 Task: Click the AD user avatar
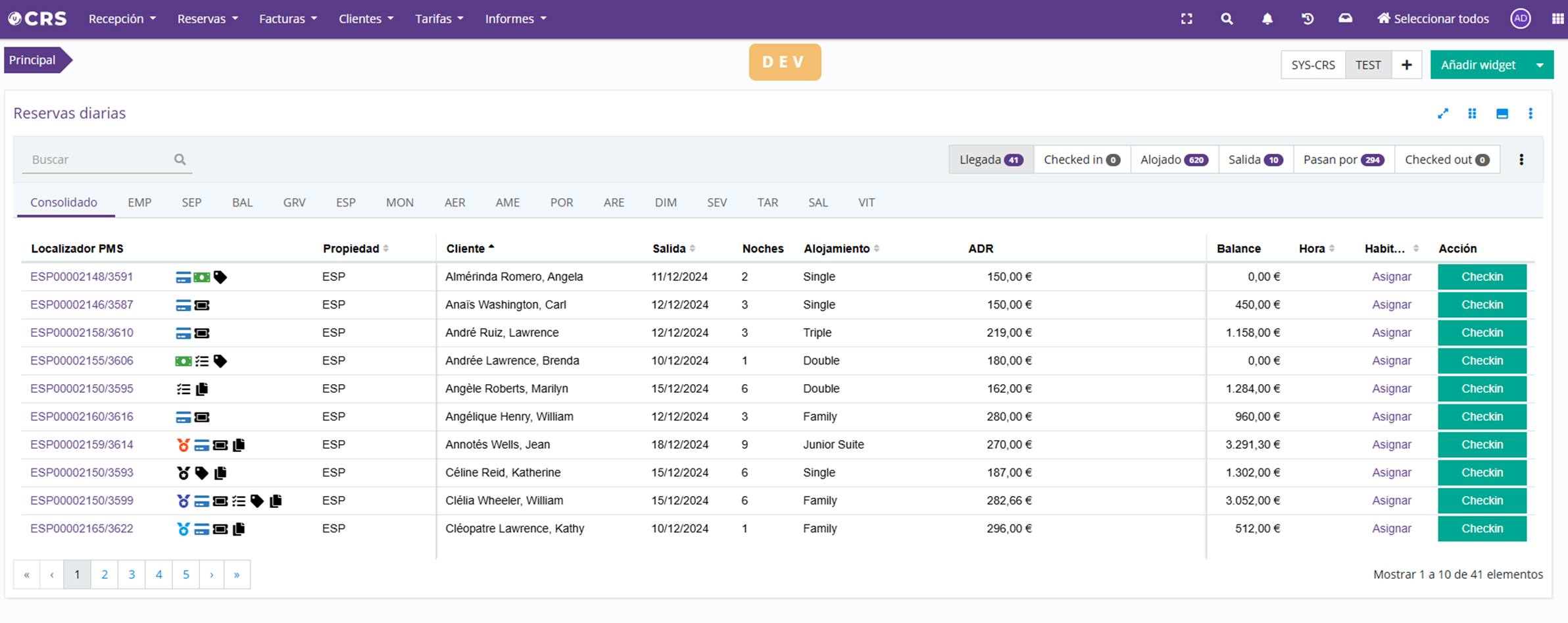[x=1520, y=19]
